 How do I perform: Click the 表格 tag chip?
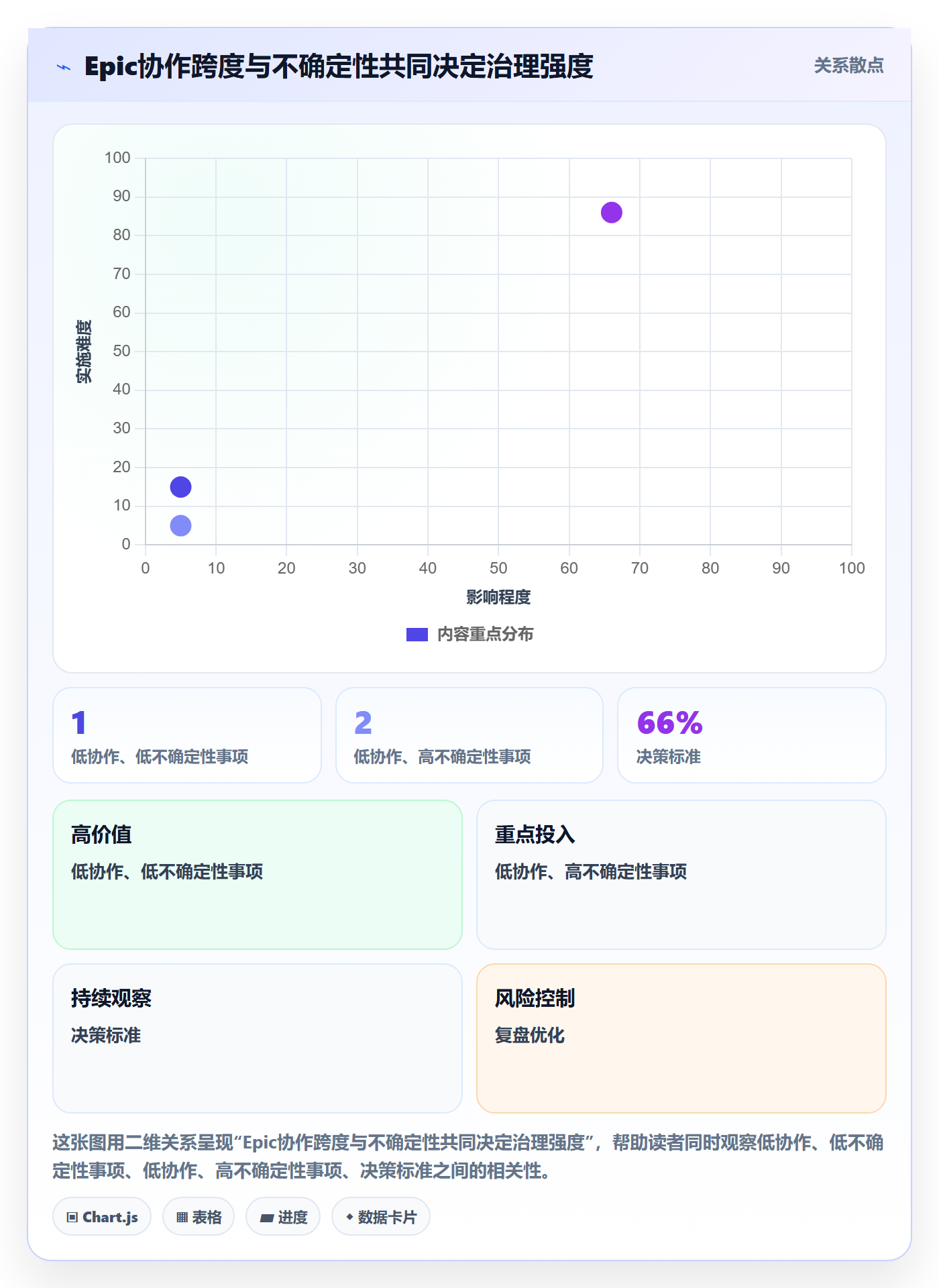point(199,1217)
